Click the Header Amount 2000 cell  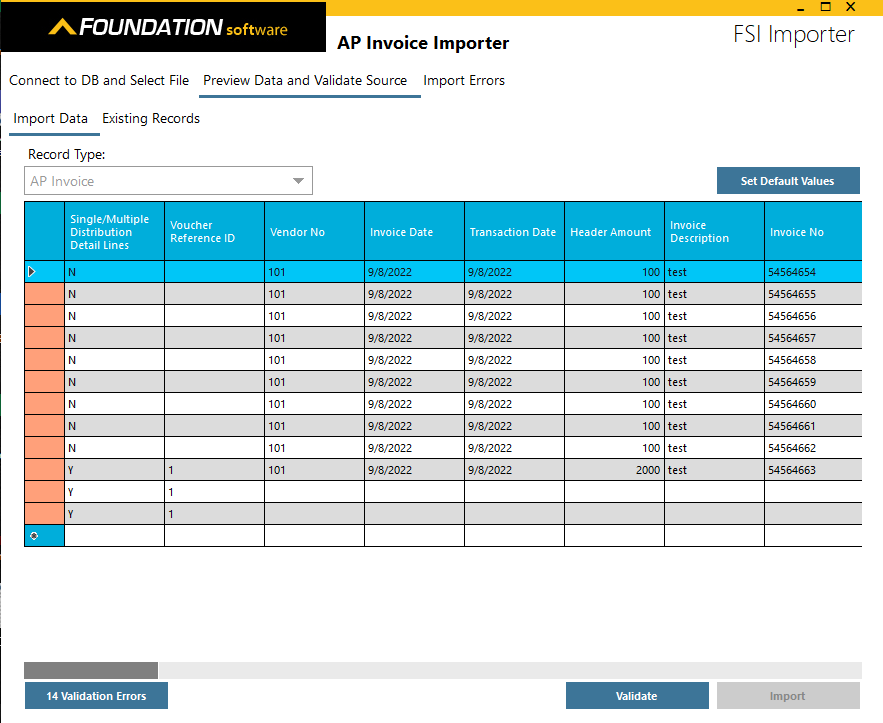point(614,470)
